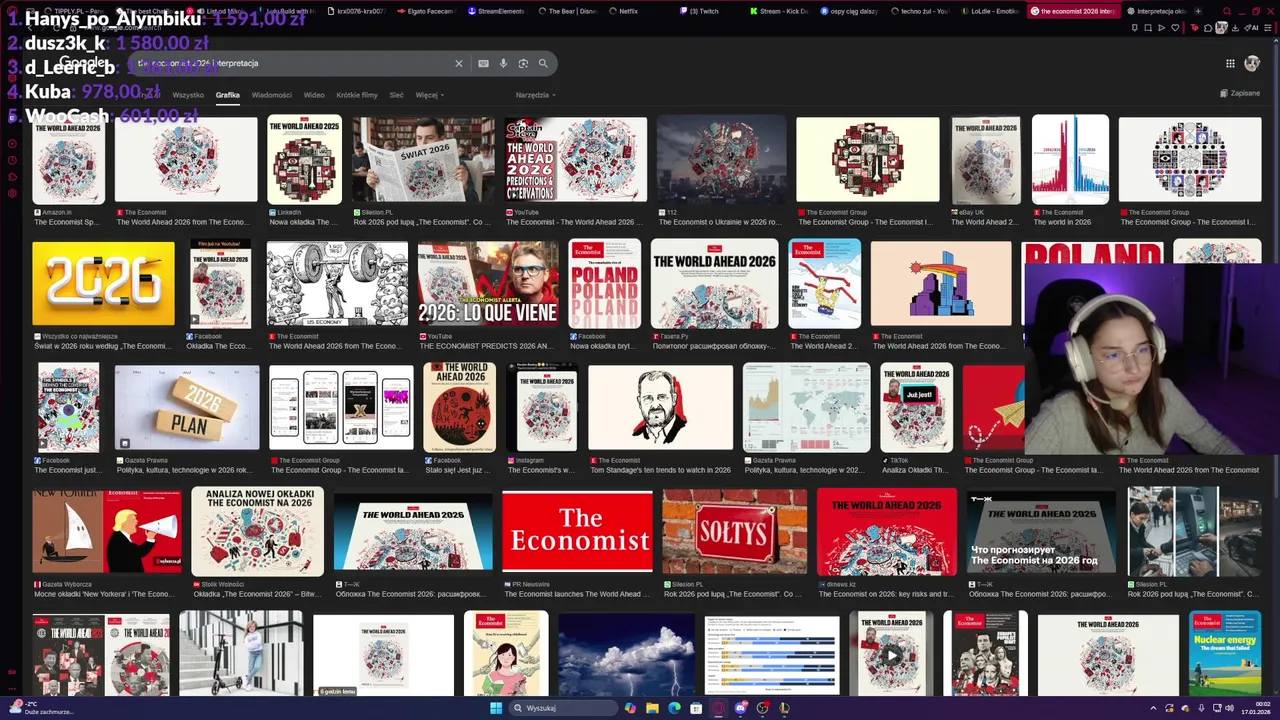Open SOŁTYS sign thumbnail
The width and height of the screenshot is (1280, 720).
click(734, 532)
